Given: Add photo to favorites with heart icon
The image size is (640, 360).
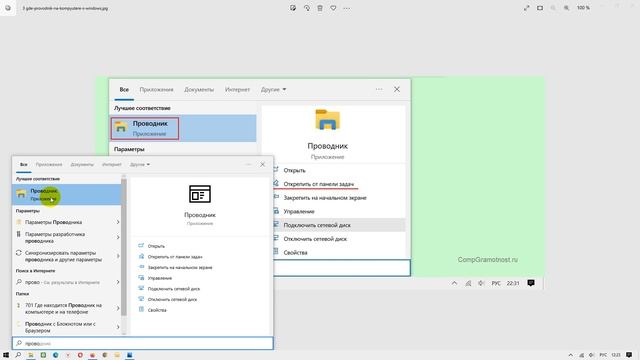Looking at the screenshot, I should coord(333,8).
